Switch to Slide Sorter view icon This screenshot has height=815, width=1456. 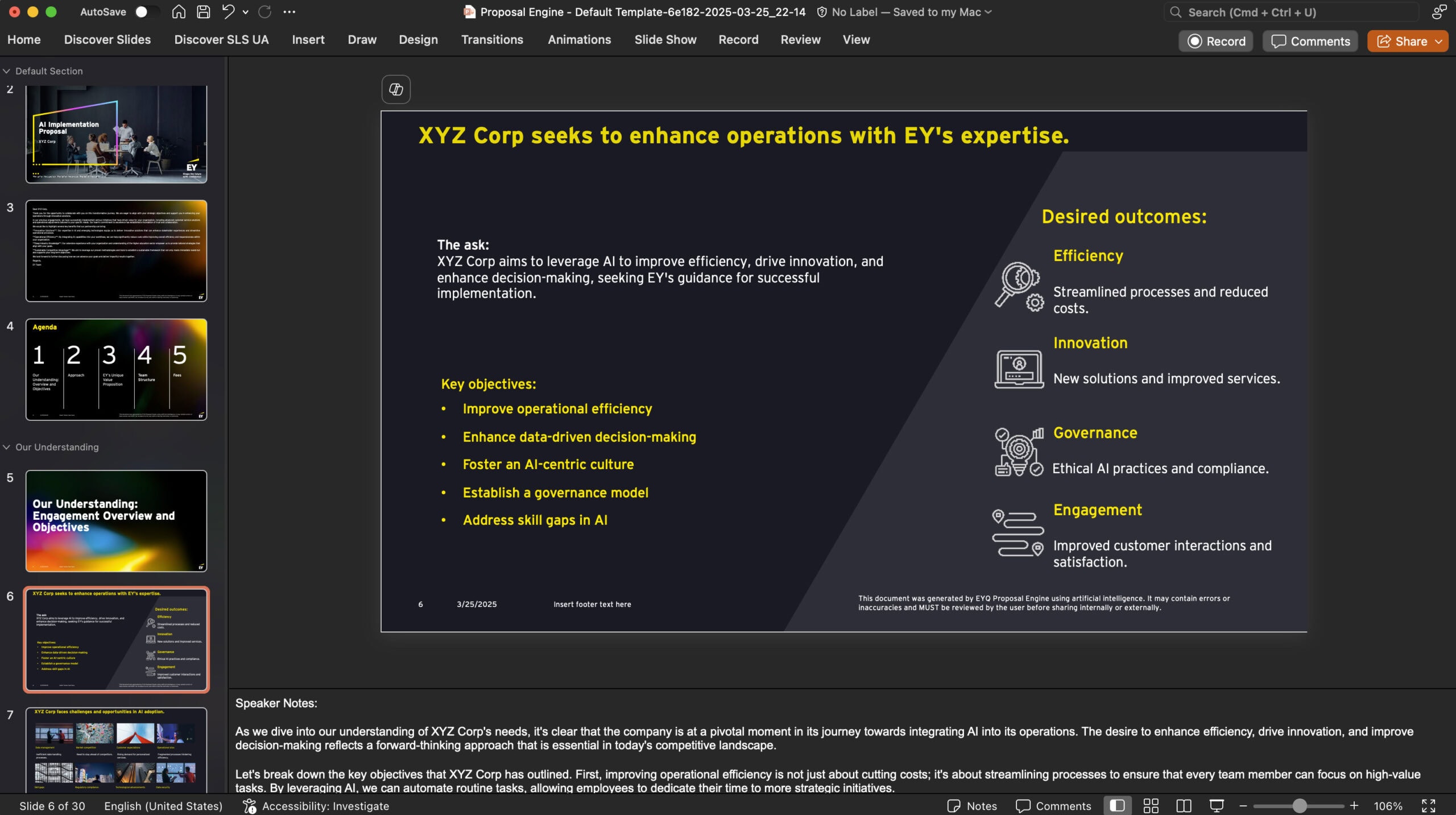coord(1151,806)
